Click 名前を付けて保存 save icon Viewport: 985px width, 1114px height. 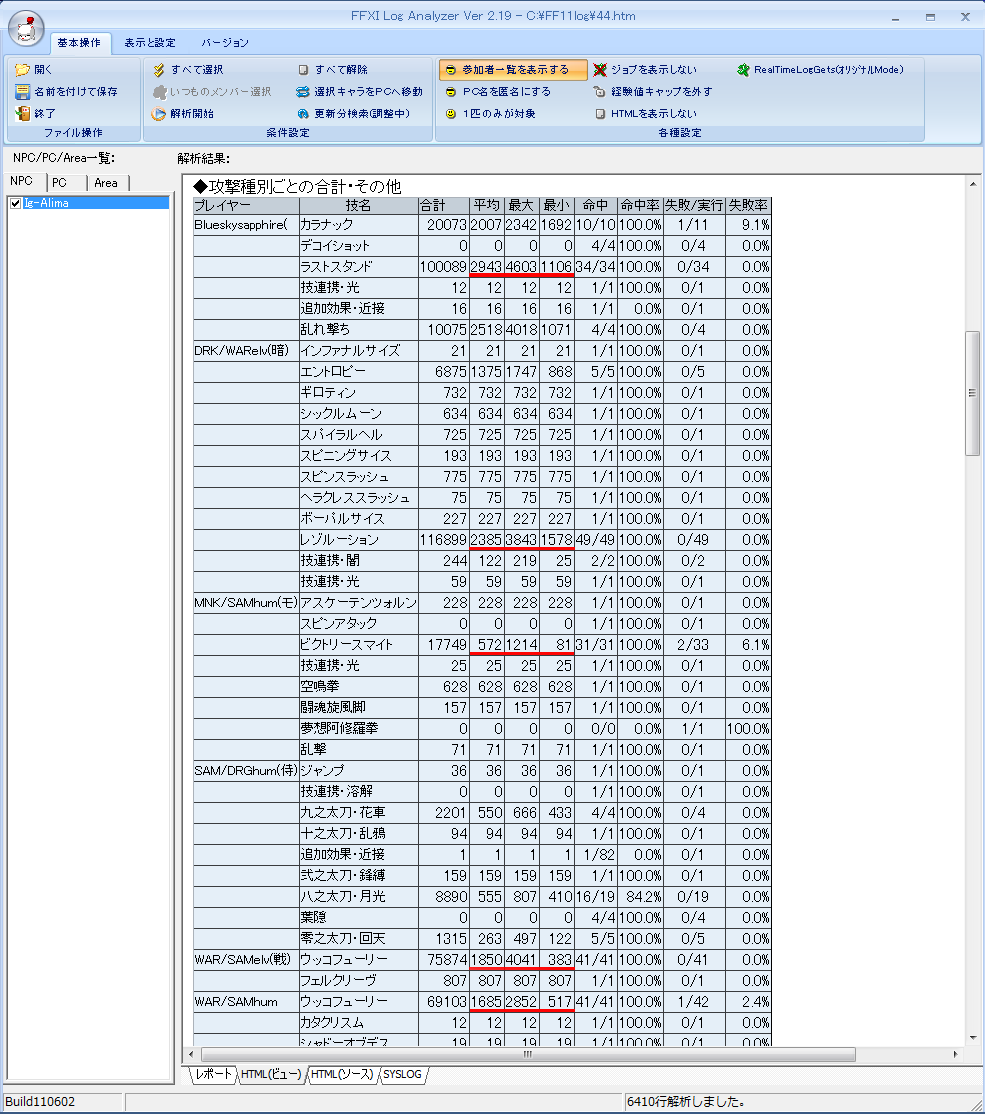[x=23, y=92]
